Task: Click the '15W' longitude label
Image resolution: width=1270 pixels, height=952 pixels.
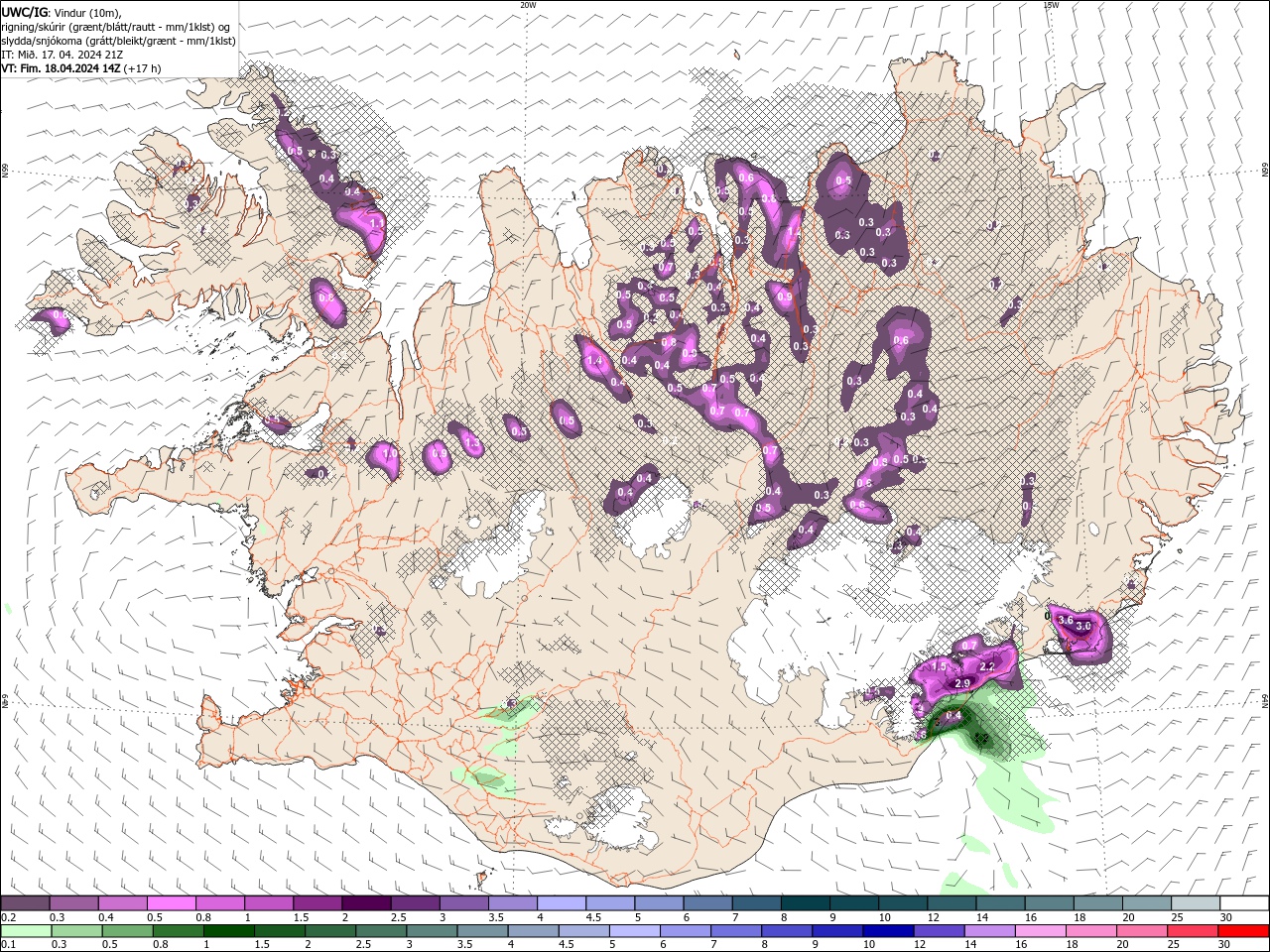Action: click(x=1051, y=5)
